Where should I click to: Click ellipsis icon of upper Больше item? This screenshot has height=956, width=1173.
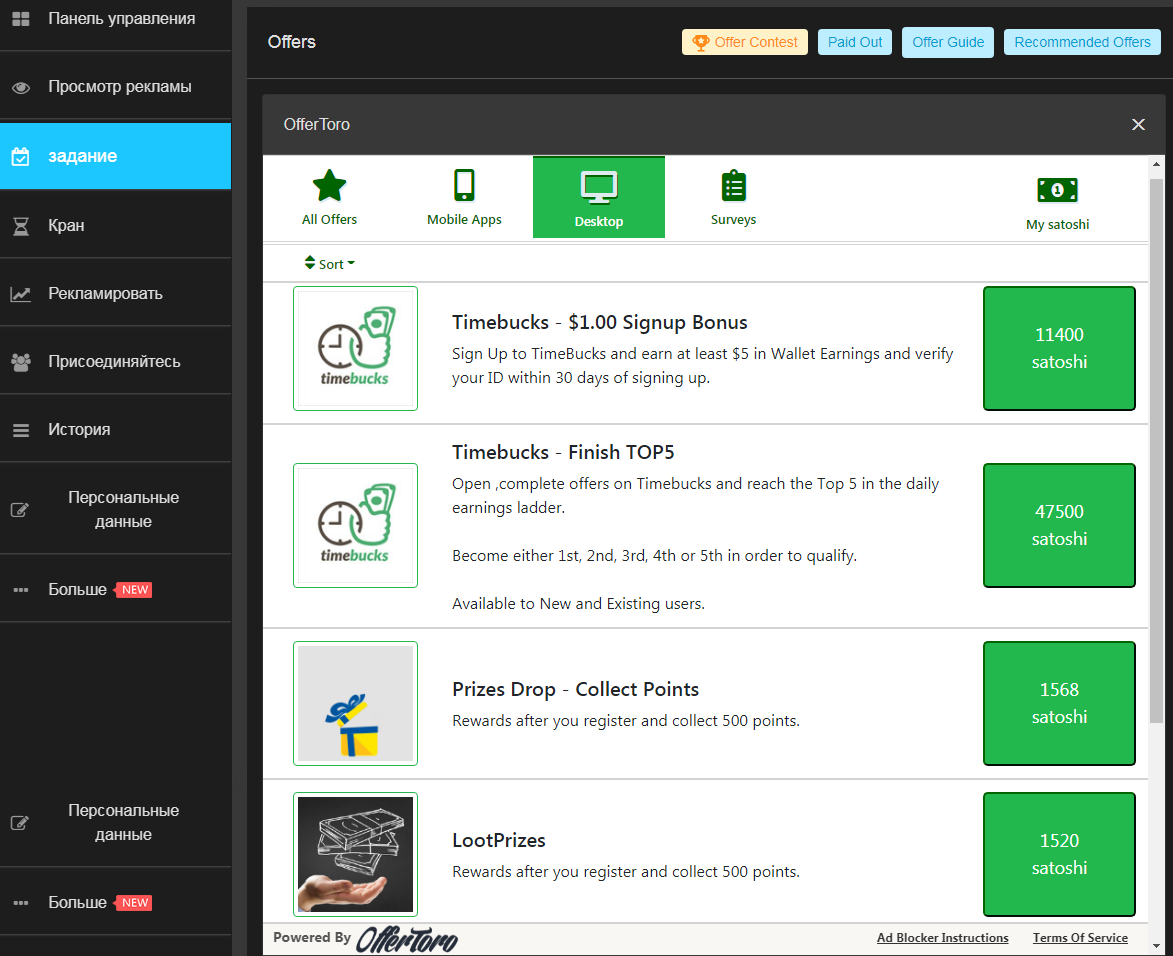pyautogui.click(x=21, y=590)
